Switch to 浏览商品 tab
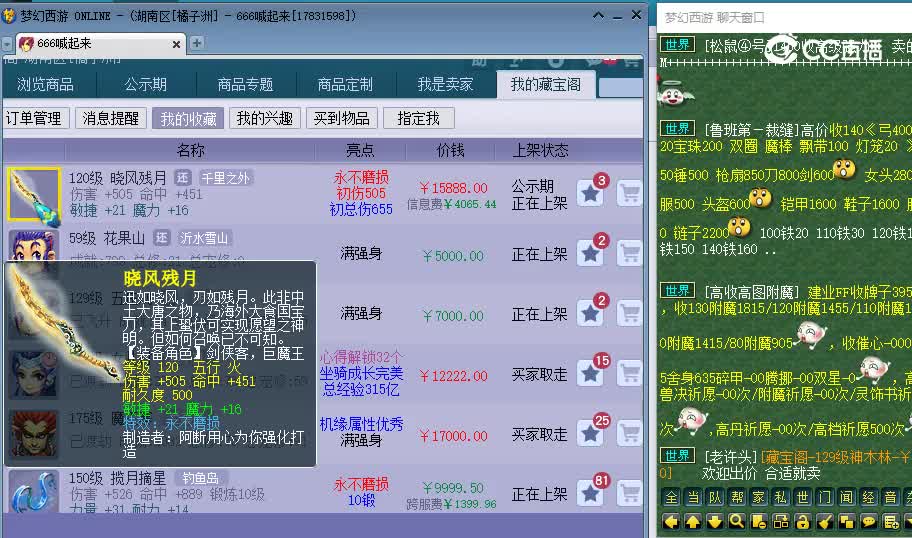The height and width of the screenshot is (538, 912). [45, 85]
